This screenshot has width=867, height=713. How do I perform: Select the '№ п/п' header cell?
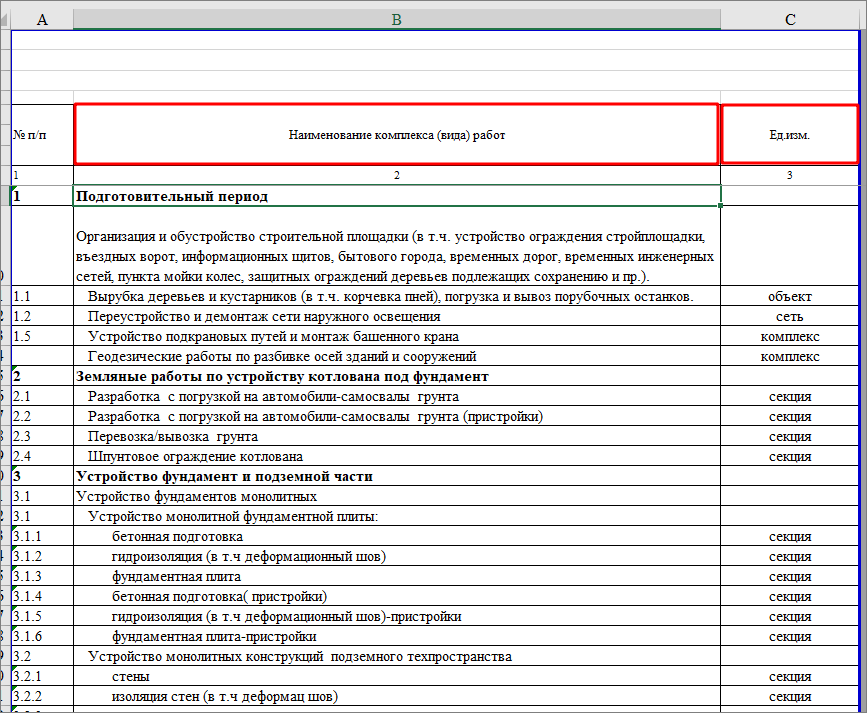[x=41, y=135]
